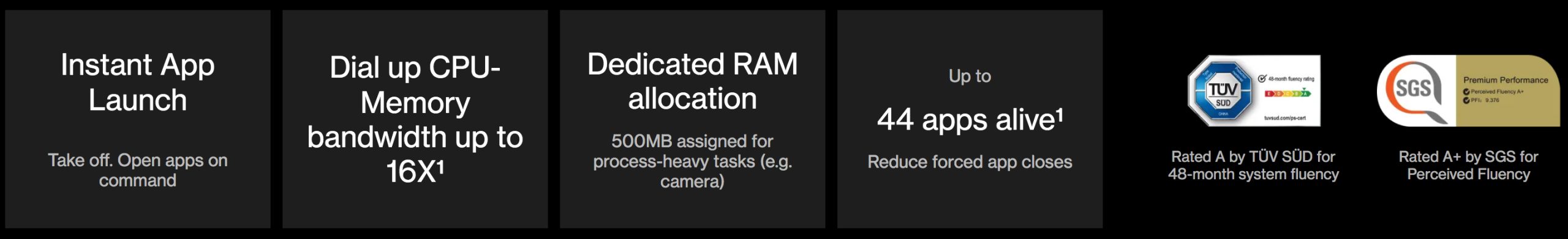The image size is (1568, 239).
Task: Click the green A-rating marker arrow
Action: click(1304, 89)
